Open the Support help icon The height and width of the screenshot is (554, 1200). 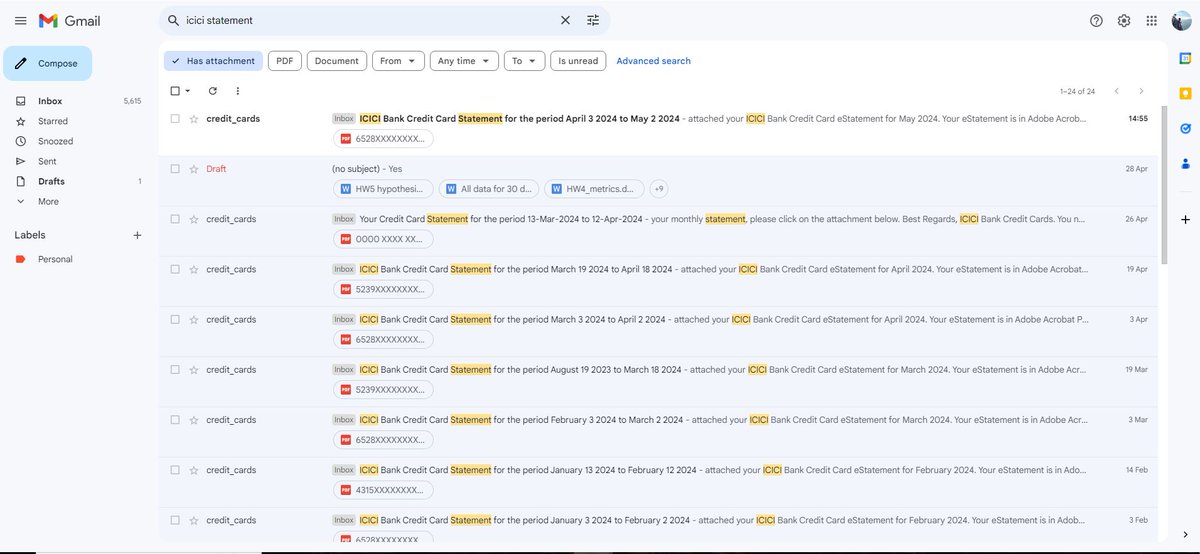(x=1096, y=20)
